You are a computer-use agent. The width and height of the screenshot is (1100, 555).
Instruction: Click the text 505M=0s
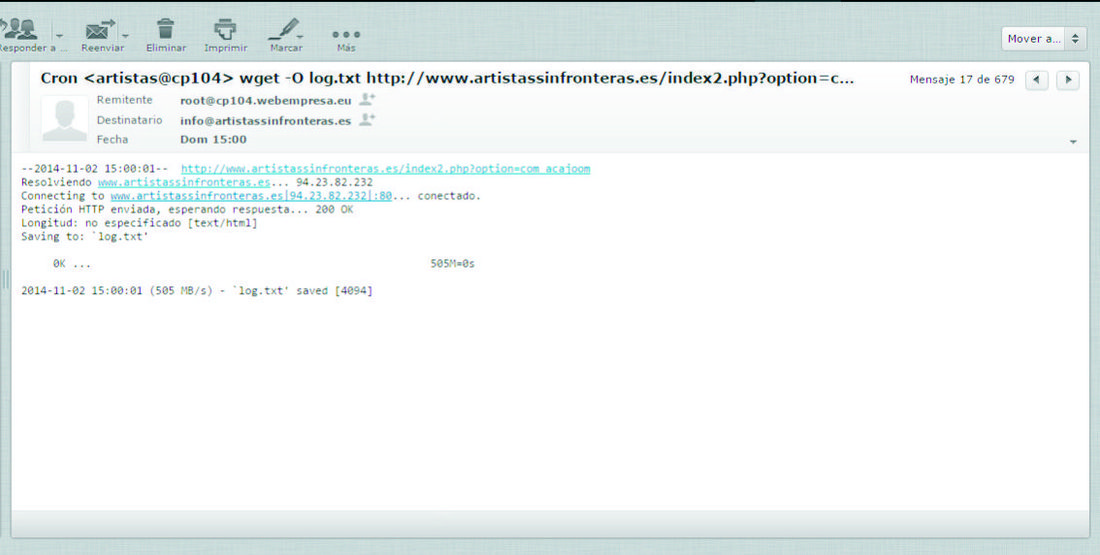tap(452, 264)
